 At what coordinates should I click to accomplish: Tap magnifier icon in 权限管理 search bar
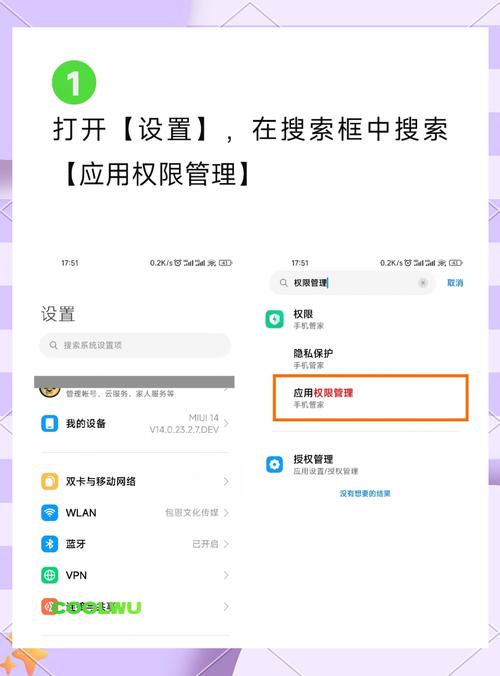pyautogui.click(x=283, y=283)
